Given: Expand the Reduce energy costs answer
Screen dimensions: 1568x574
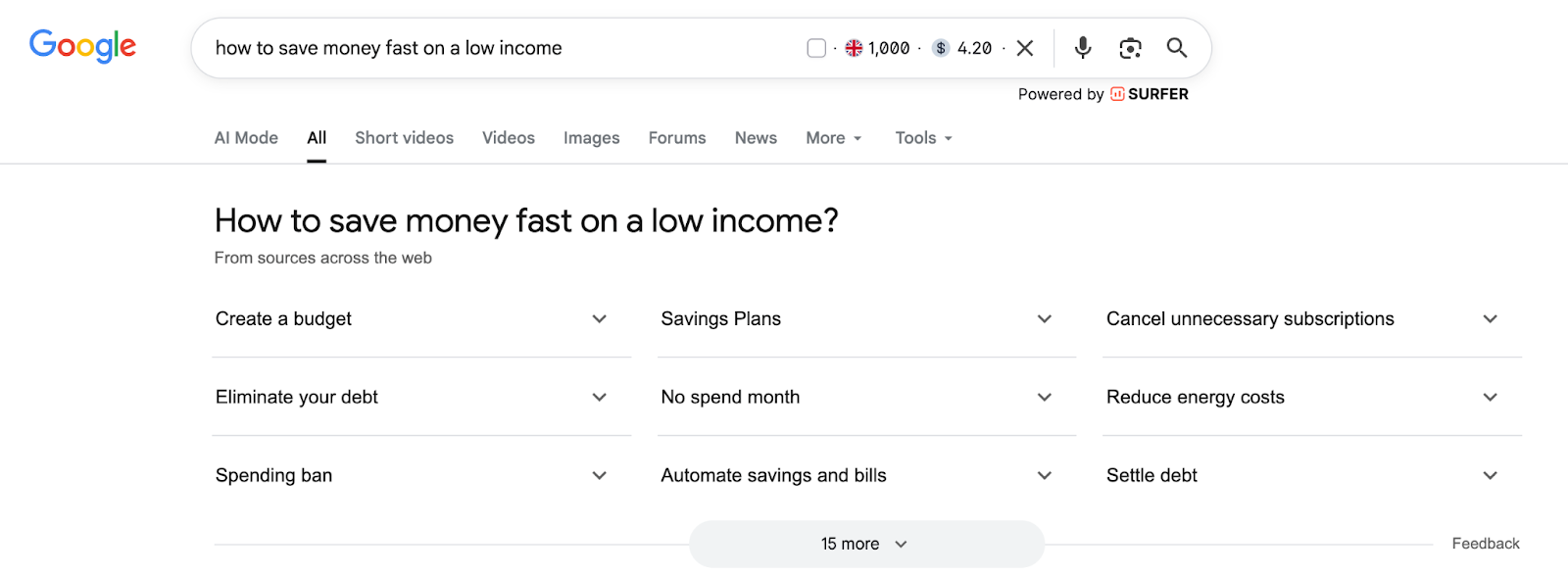Looking at the screenshot, I should tap(1490, 397).
